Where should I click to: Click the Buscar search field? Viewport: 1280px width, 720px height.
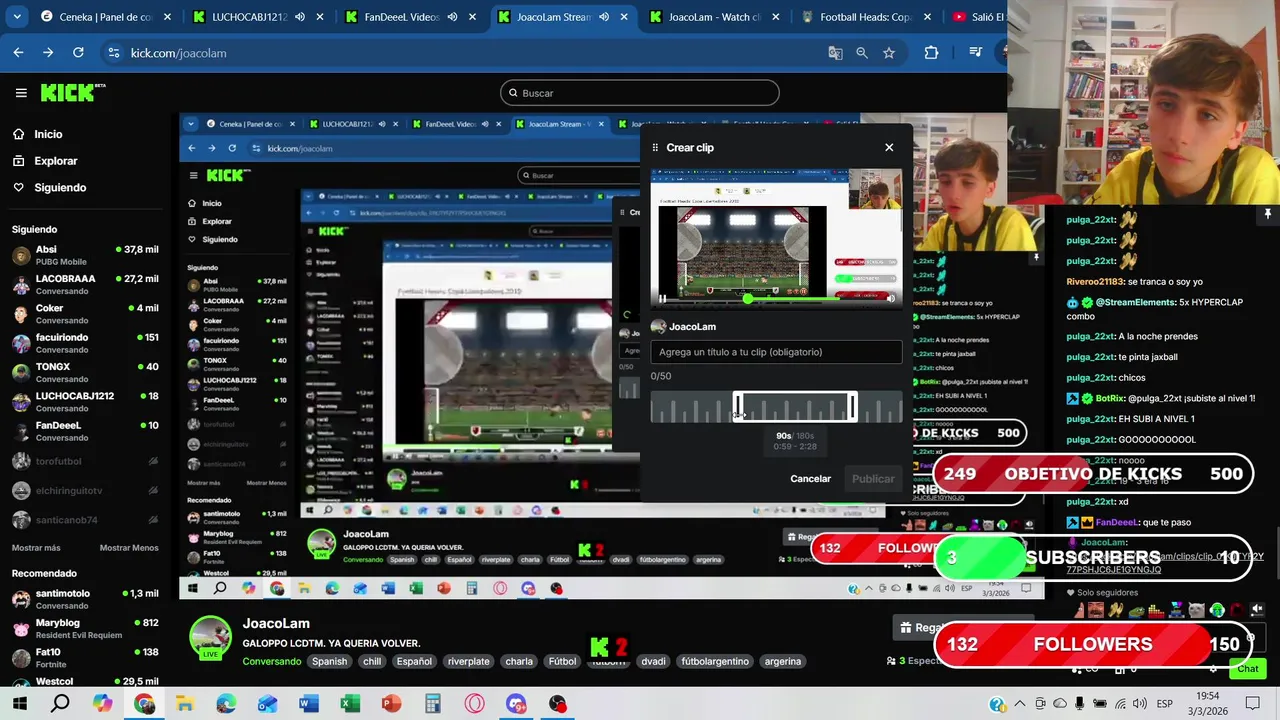click(640, 93)
